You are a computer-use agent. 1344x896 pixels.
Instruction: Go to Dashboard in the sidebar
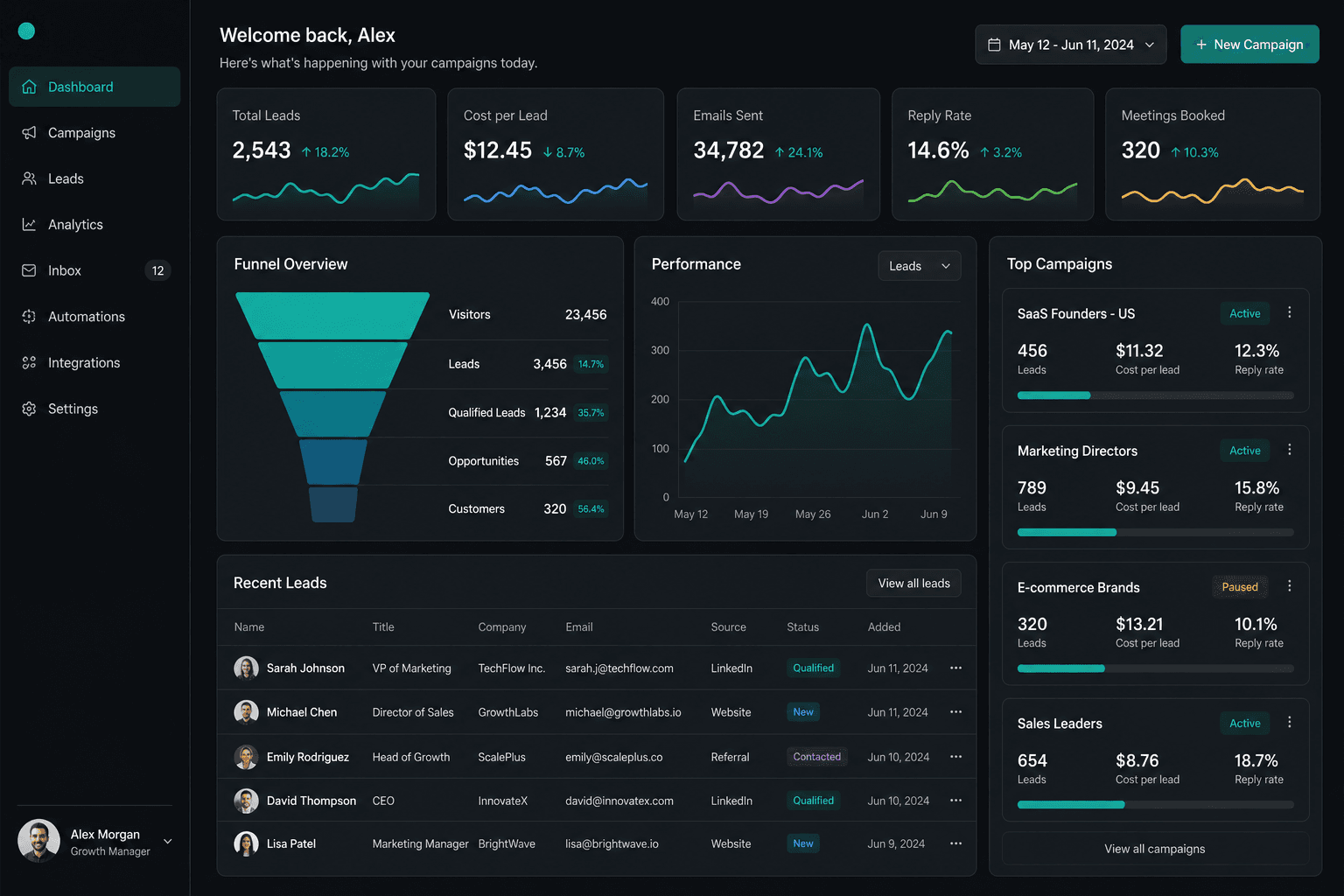(94, 87)
